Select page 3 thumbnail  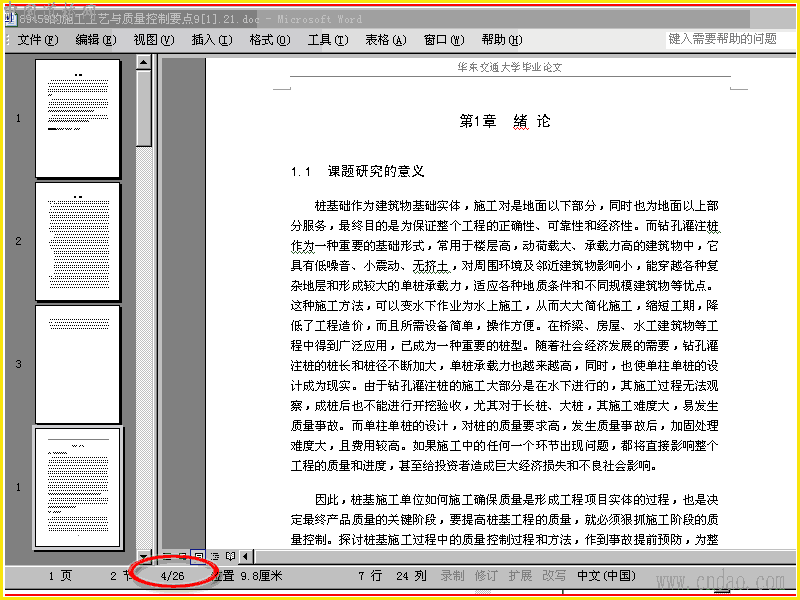tap(78, 364)
